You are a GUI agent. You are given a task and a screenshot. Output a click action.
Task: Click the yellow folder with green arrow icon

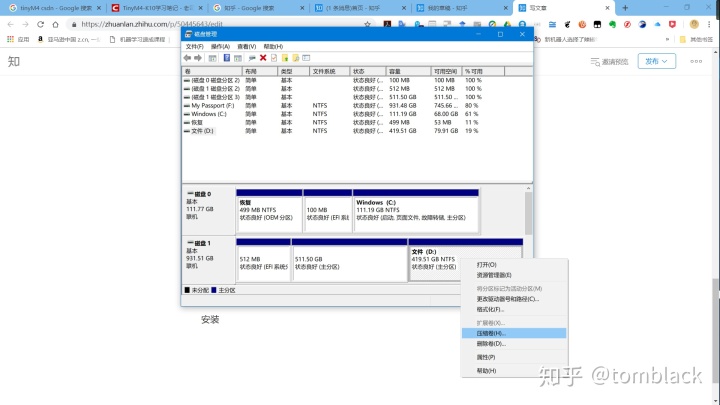tap(285, 58)
